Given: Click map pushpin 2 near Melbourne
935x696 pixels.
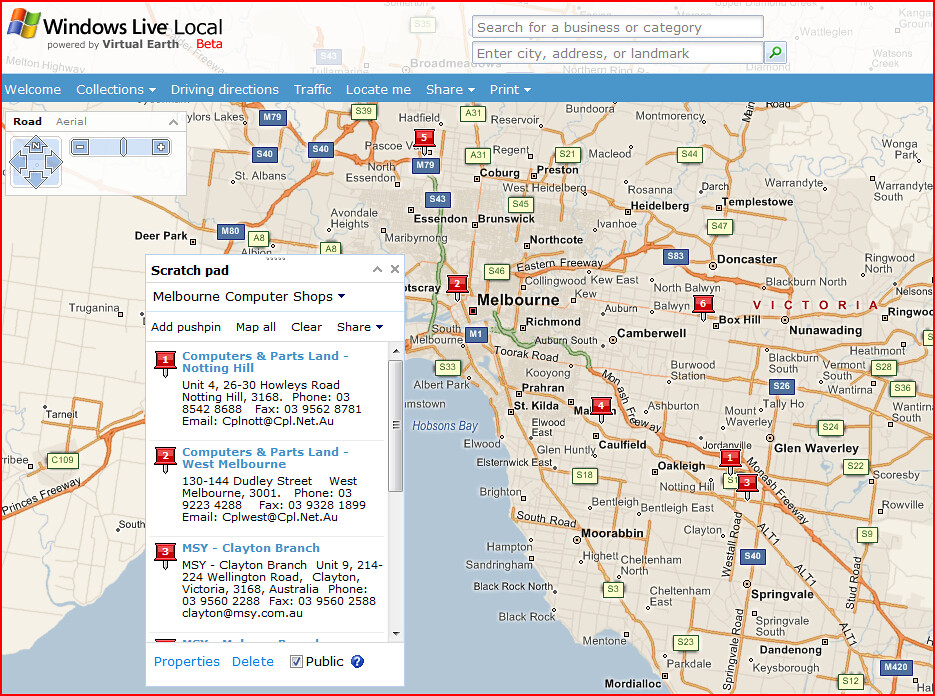Looking at the screenshot, I should tap(457, 287).
